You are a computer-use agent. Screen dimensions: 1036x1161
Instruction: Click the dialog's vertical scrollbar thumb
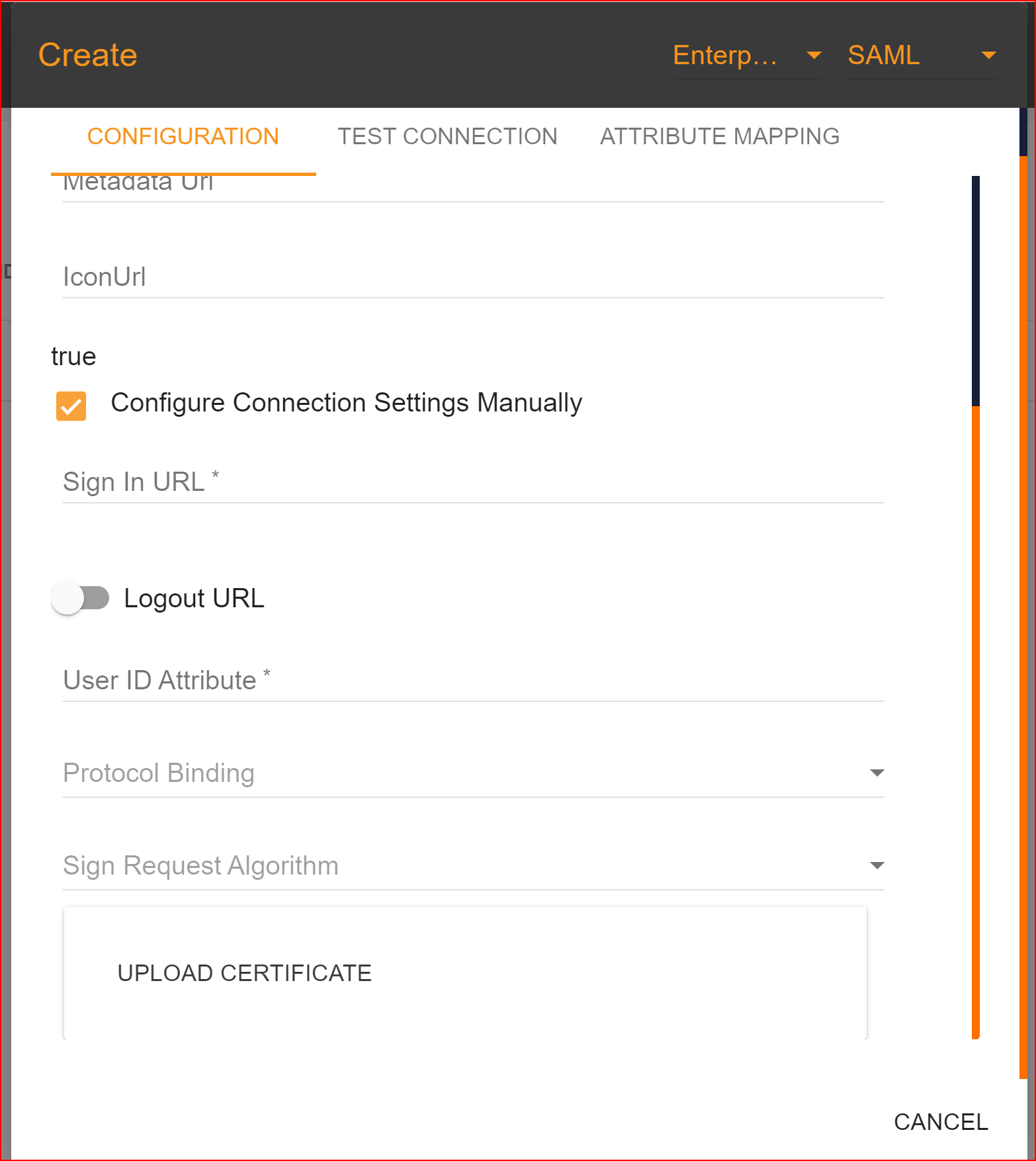(x=975, y=291)
